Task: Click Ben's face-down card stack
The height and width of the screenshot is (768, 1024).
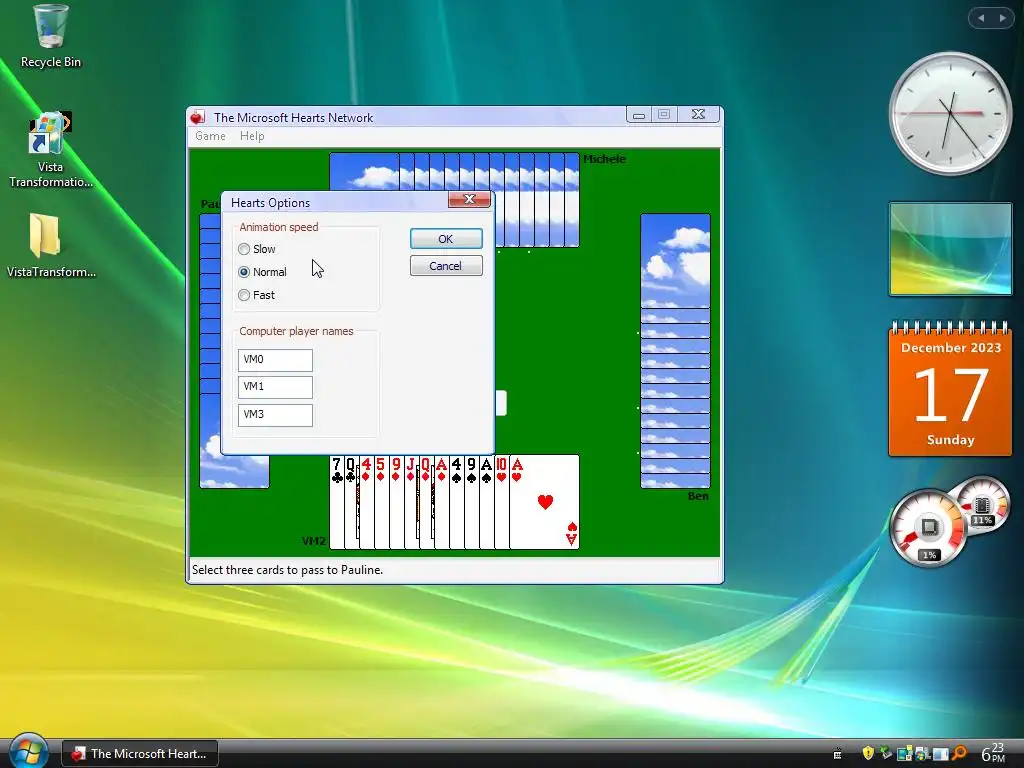Action: coord(675,351)
